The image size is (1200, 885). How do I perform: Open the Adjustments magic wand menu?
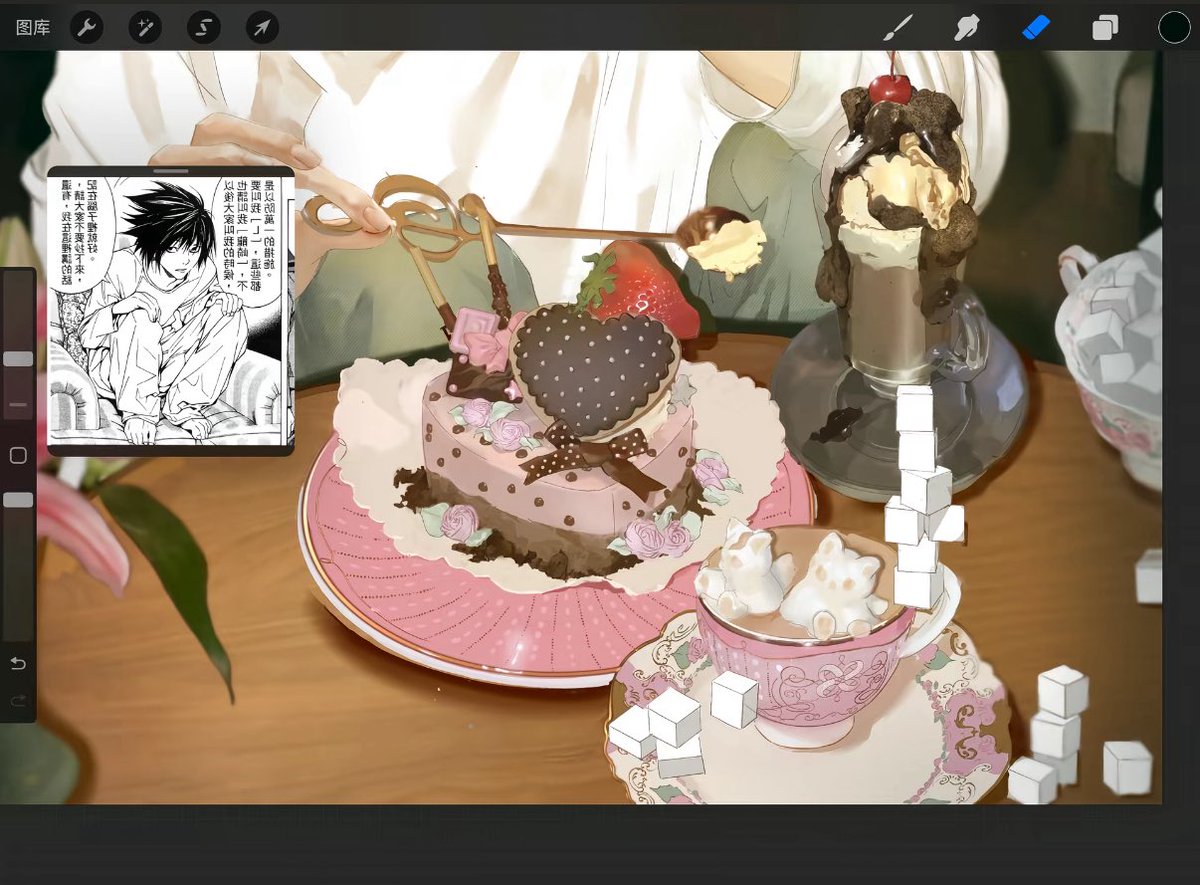pyautogui.click(x=145, y=28)
